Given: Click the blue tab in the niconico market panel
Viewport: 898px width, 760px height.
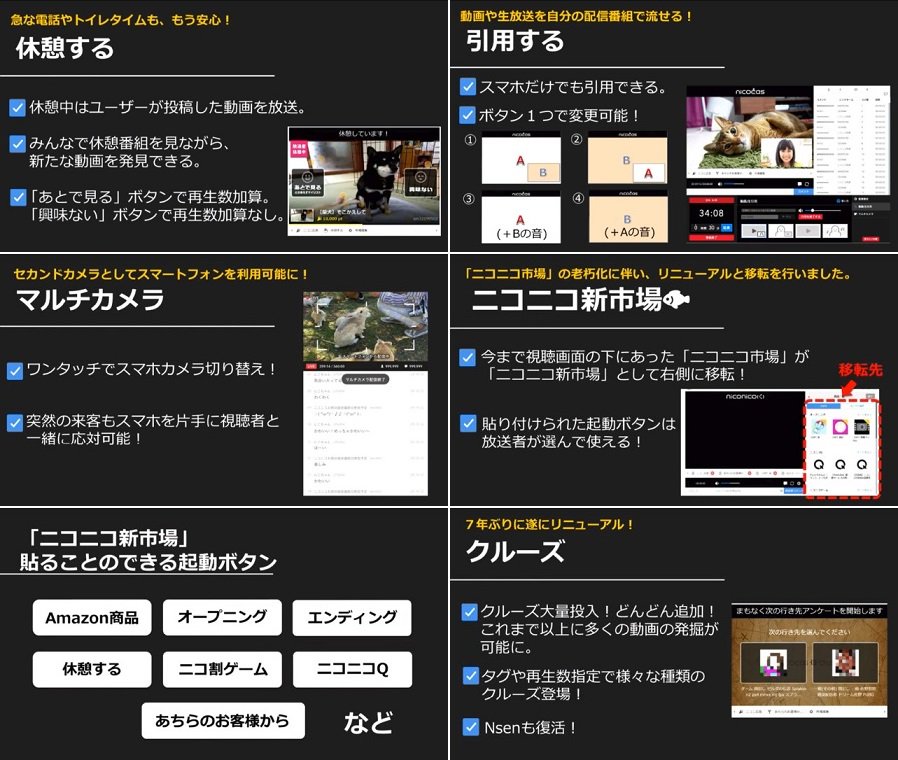Looking at the screenshot, I should 824,405.
